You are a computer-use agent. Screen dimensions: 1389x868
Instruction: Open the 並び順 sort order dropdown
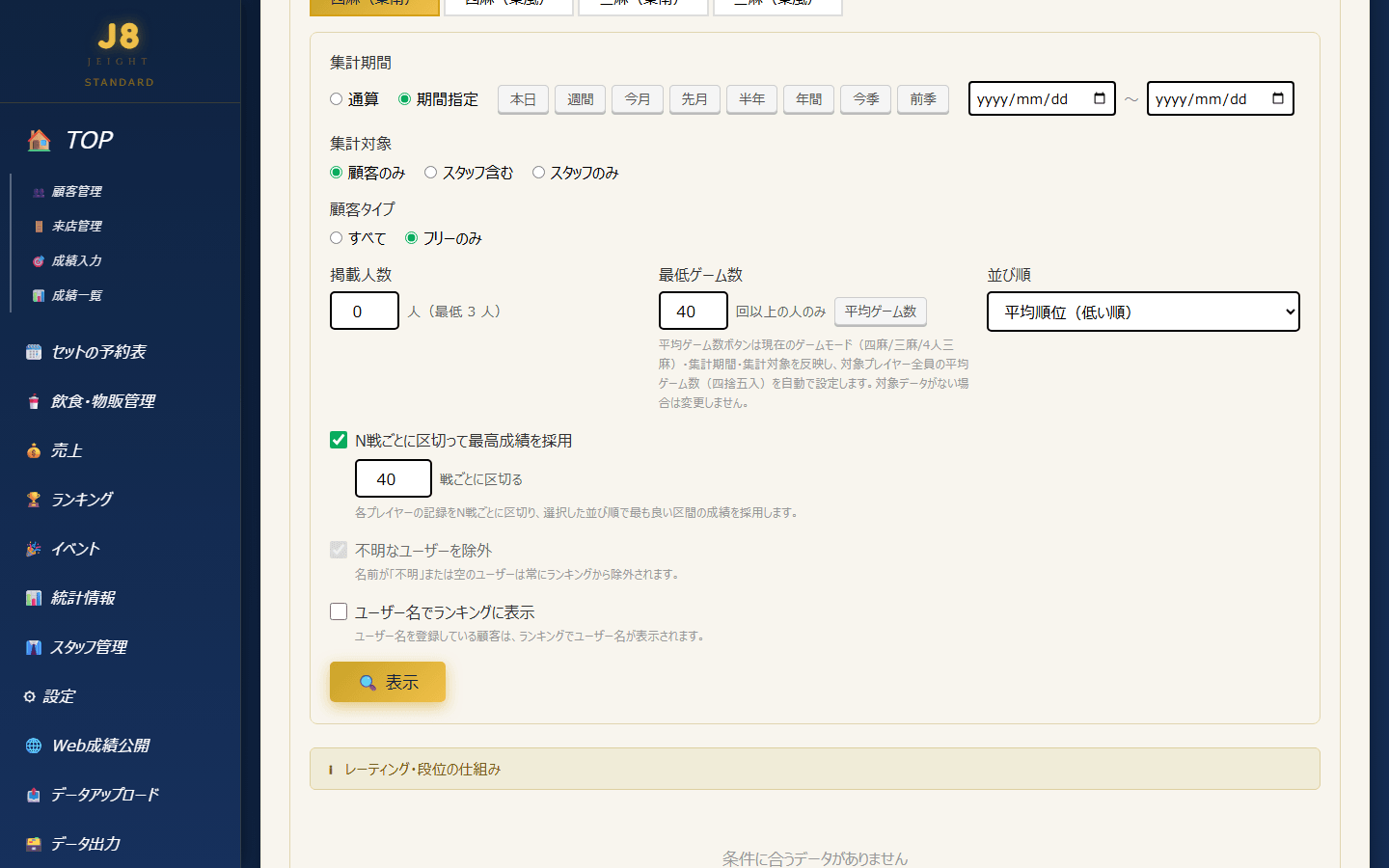pos(1143,312)
